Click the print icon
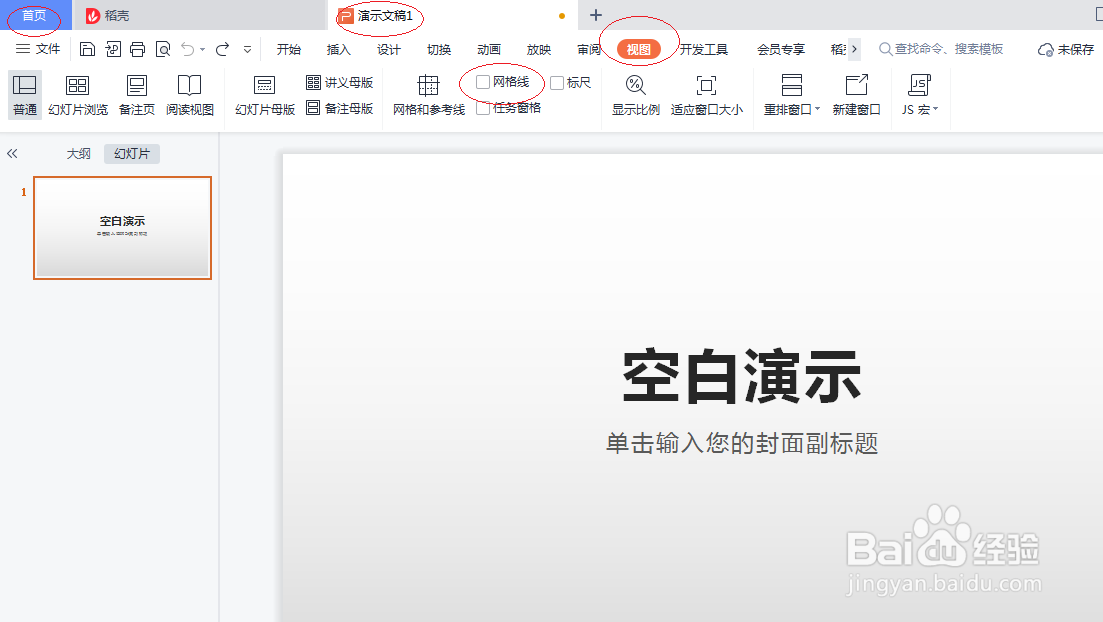 (x=136, y=47)
